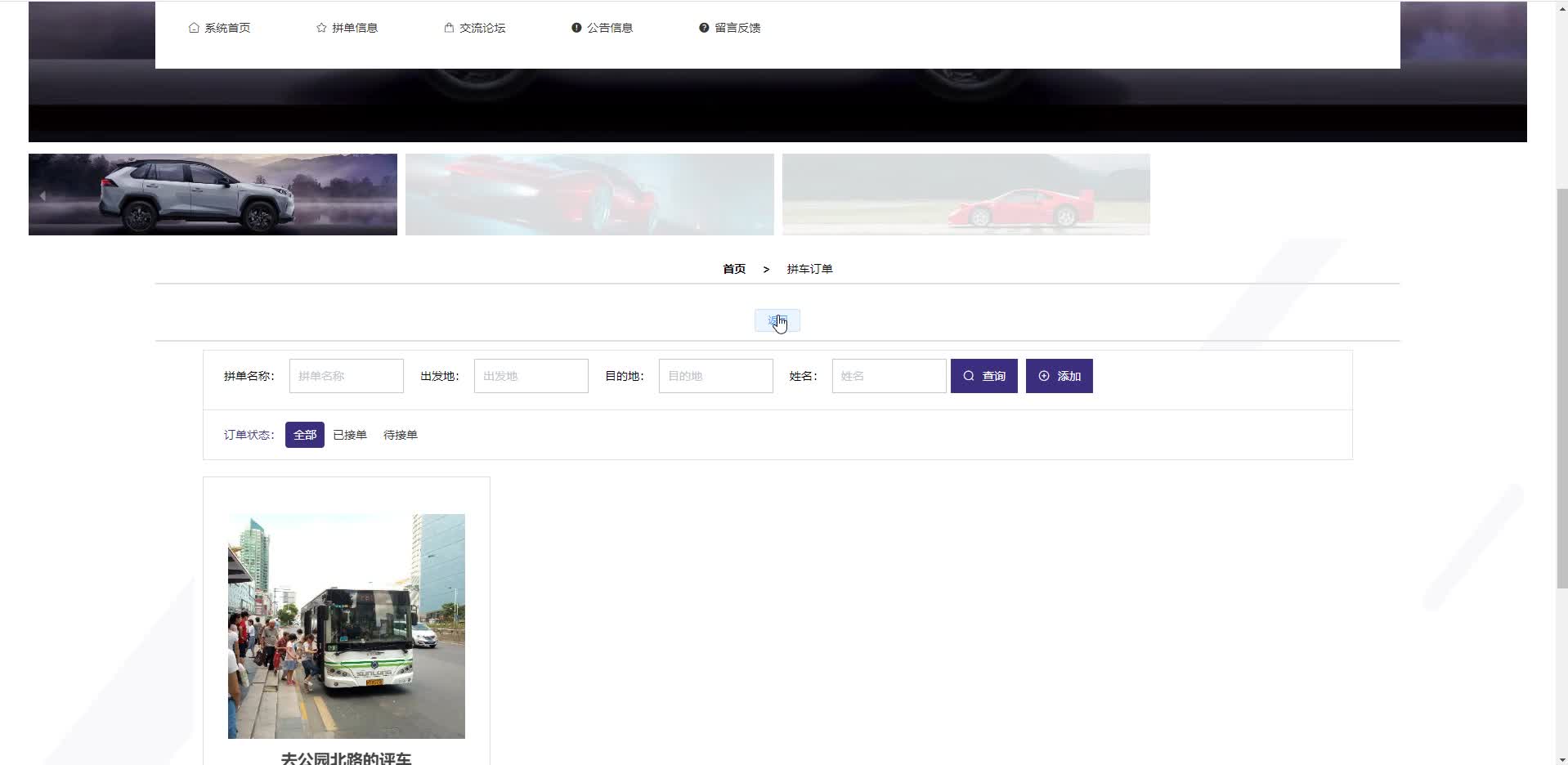This screenshot has height=765, width=1568.
Task: Filter orders by 待接单 status
Action: 401,434
